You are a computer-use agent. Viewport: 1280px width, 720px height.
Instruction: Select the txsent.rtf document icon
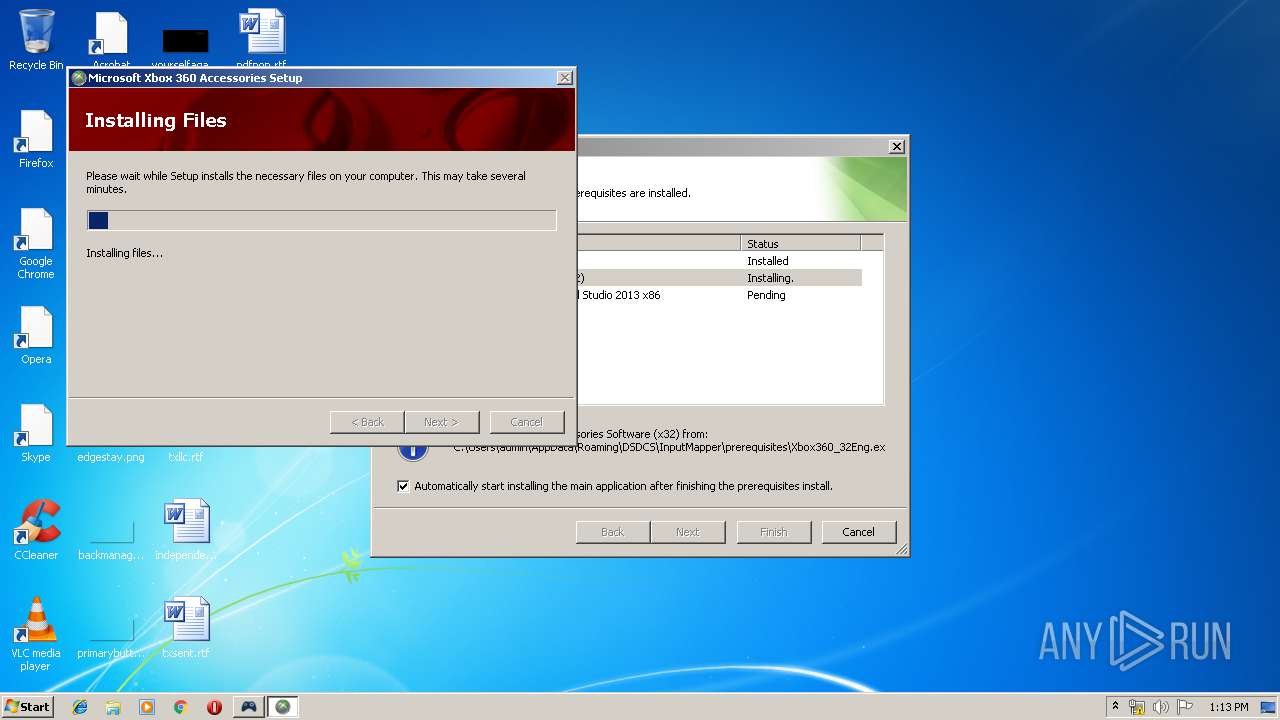tap(186, 628)
